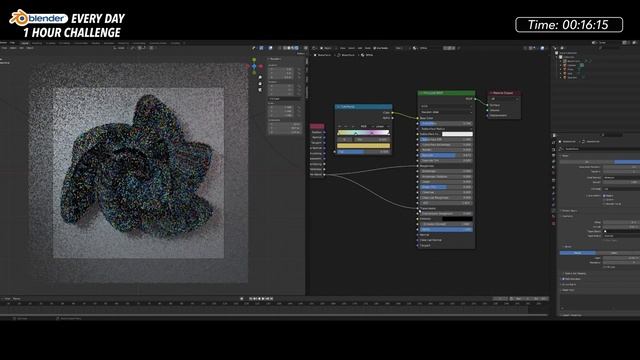Screen dimensions: 640x360
Task: Click the ColorRamp gradient bar
Action: 363,133
